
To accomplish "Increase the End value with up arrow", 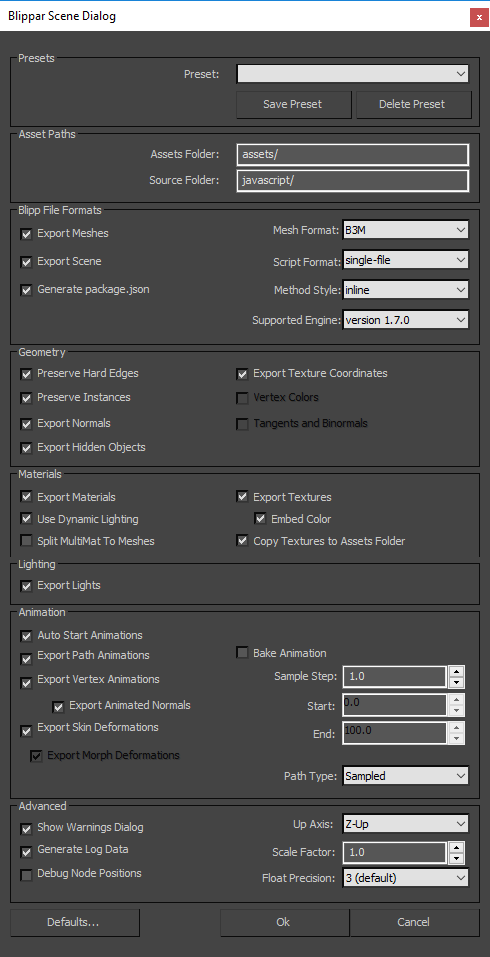I will 457,728.
